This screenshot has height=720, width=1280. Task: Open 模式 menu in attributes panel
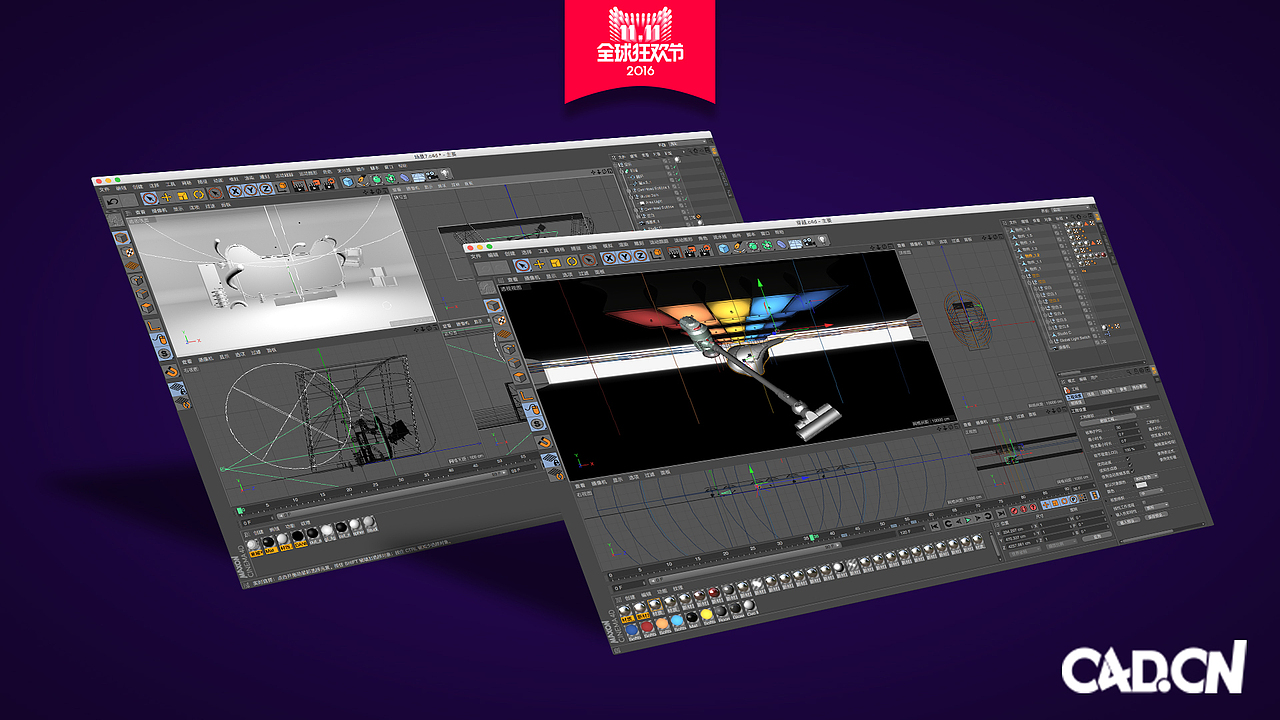(1072, 380)
